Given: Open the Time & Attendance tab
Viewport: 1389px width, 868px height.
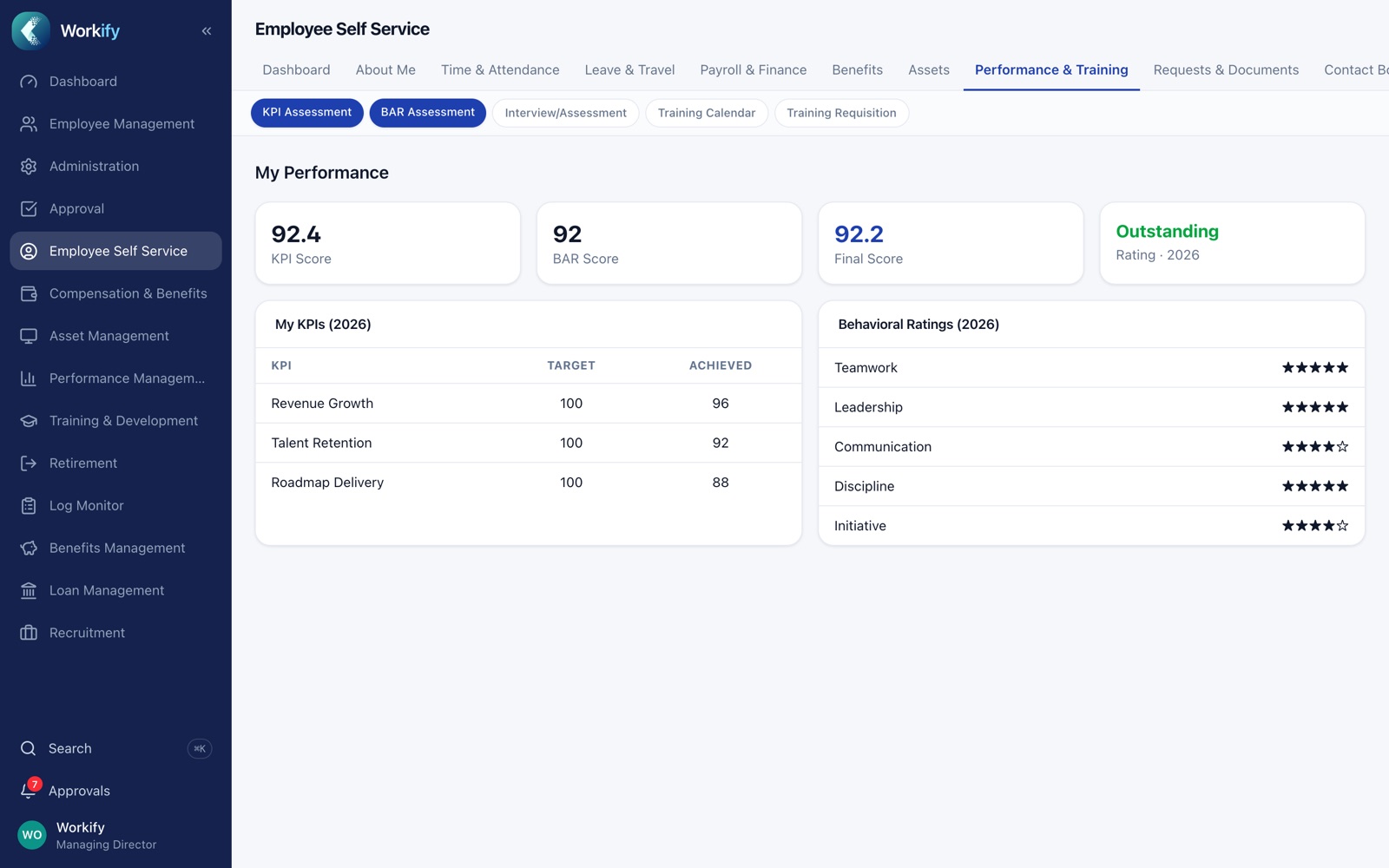Looking at the screenshot, I should [x=500, y=69].
